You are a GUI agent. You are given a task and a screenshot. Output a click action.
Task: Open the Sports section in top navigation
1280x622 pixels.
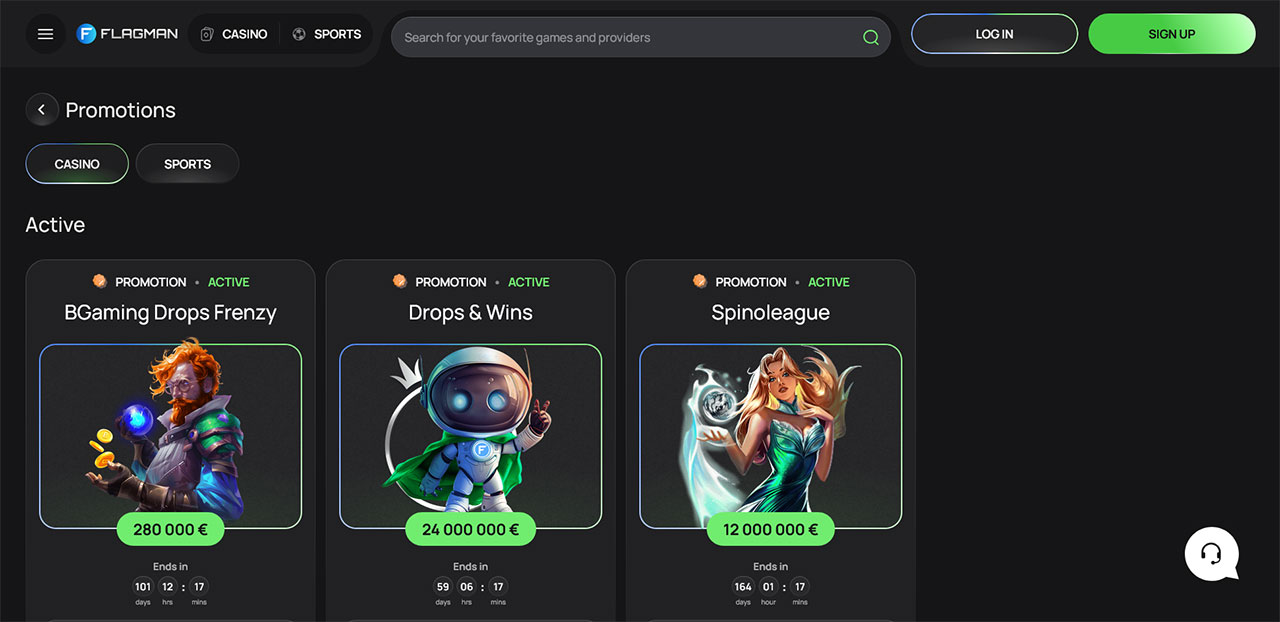pos(327,34)
